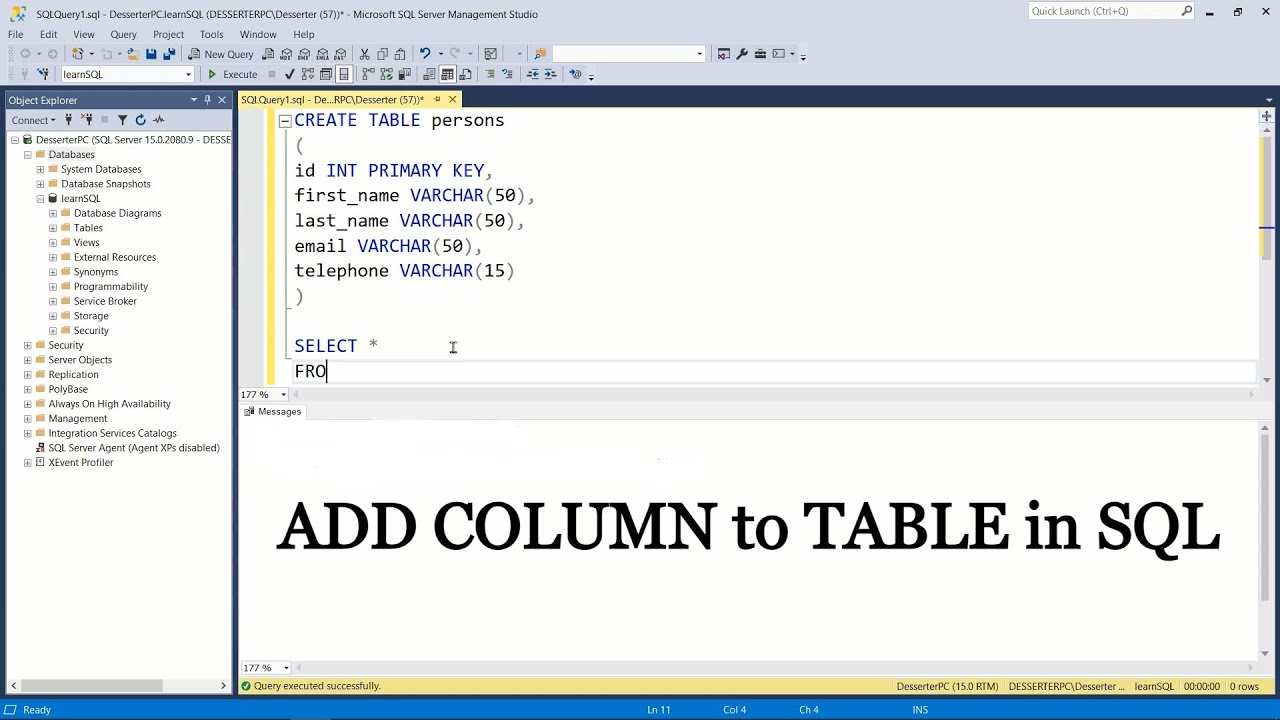This screenshot has height=720, width=1280.
Task: Open the Messages pane 177 % zoom dropdown
Action: click(285, 668)
